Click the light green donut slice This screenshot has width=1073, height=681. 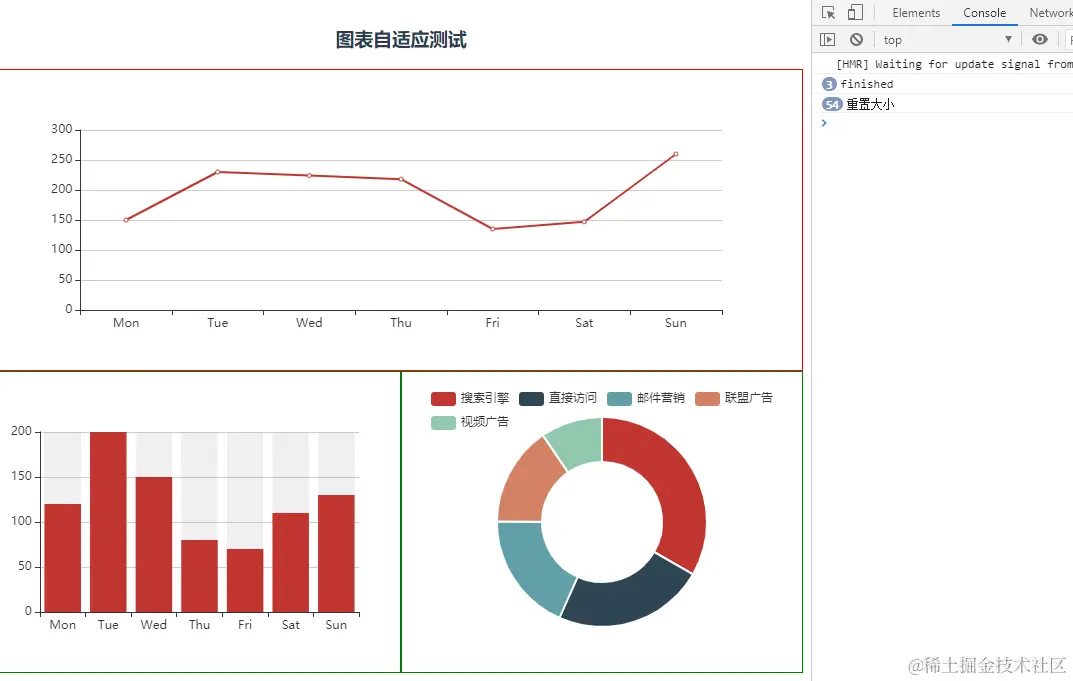click(578, 440)
